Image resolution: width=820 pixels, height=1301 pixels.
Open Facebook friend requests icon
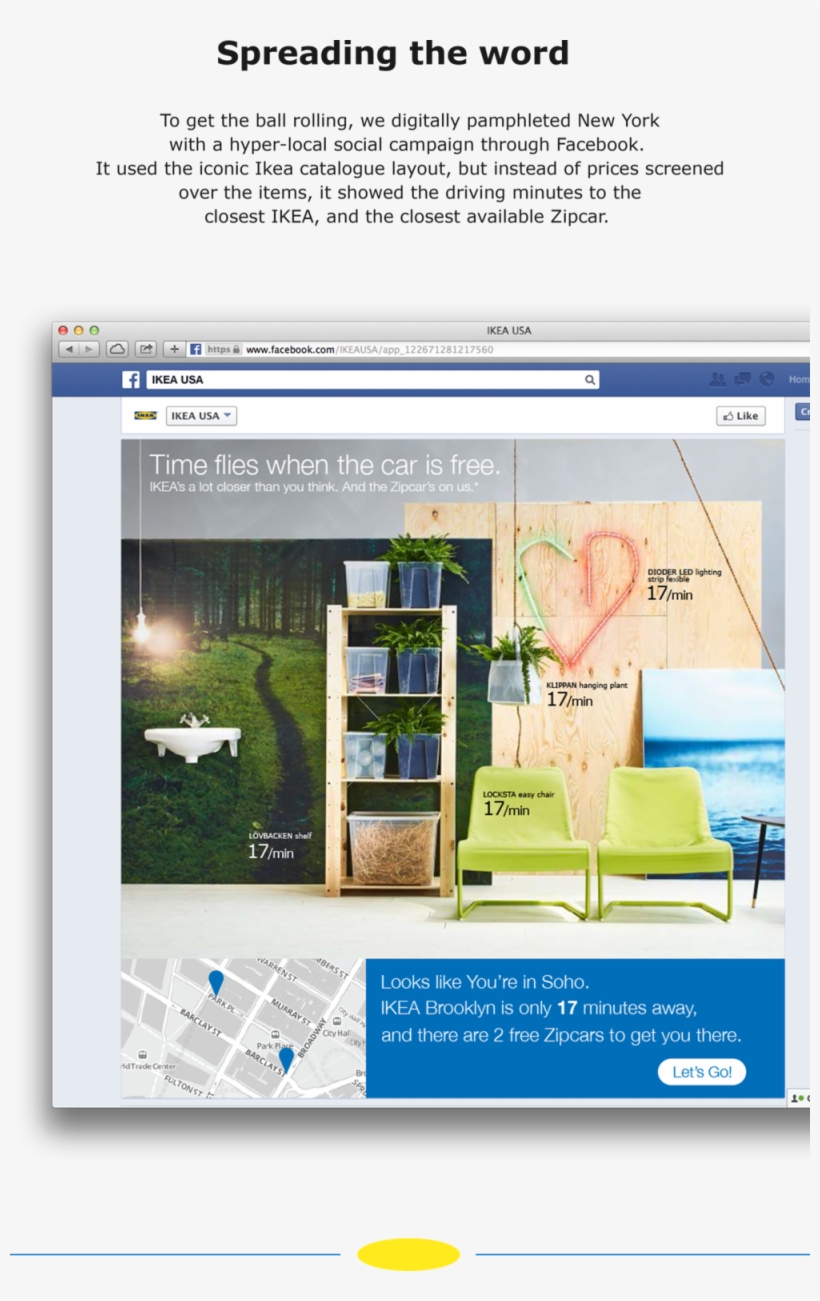click(x=717, y=379)
